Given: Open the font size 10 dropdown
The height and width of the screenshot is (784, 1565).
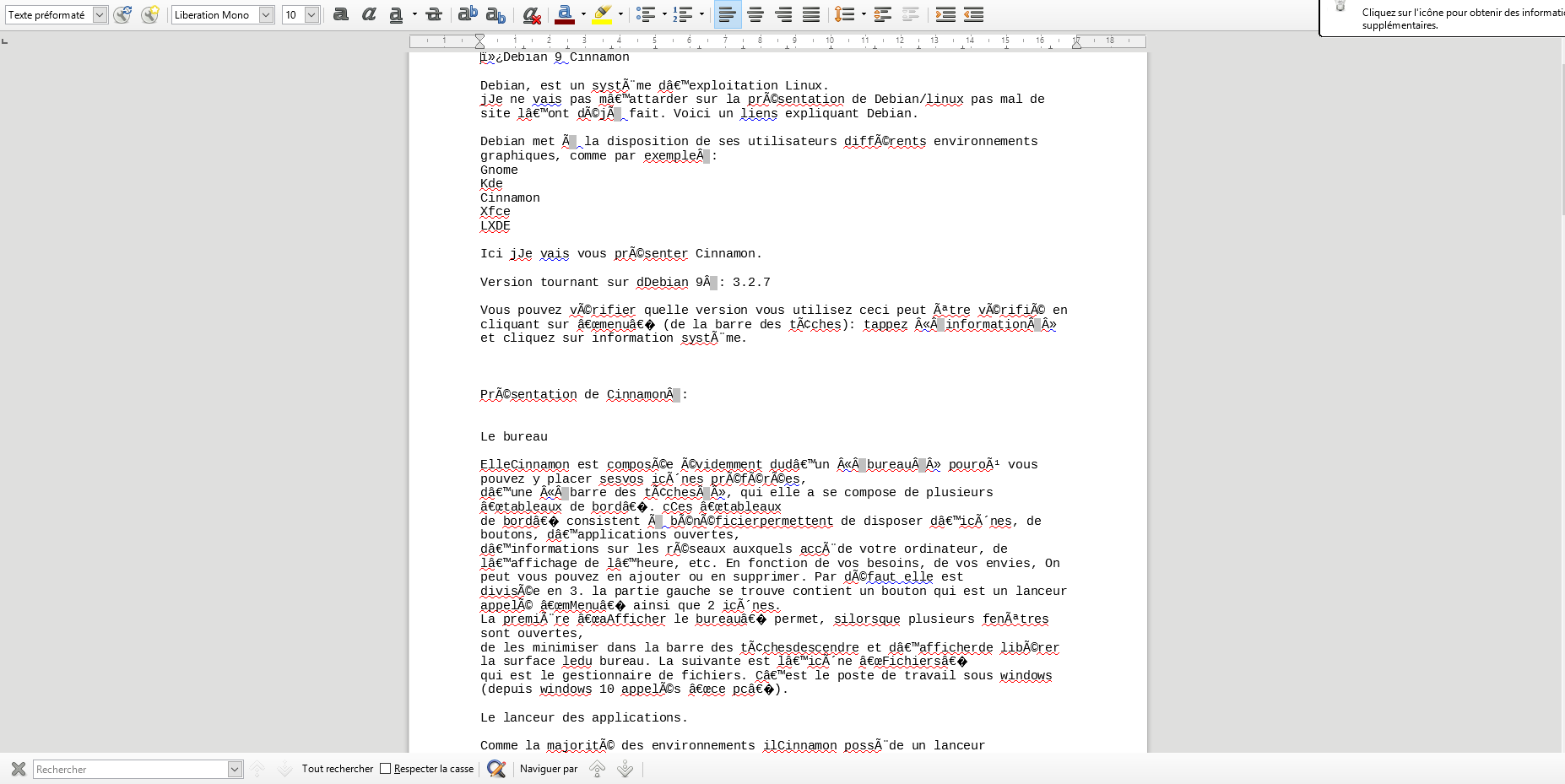Looking at the screenshot, I should [311, 14].
